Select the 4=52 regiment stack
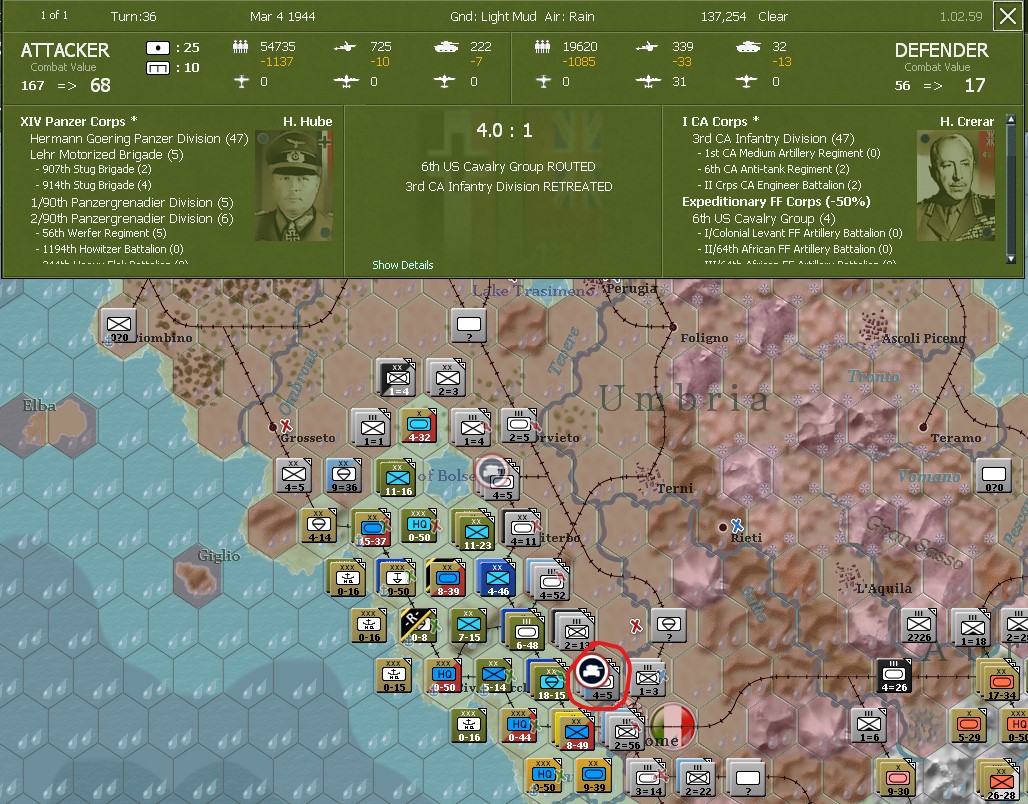This screenshot has width=1028, height=804. tap(549, 581)
